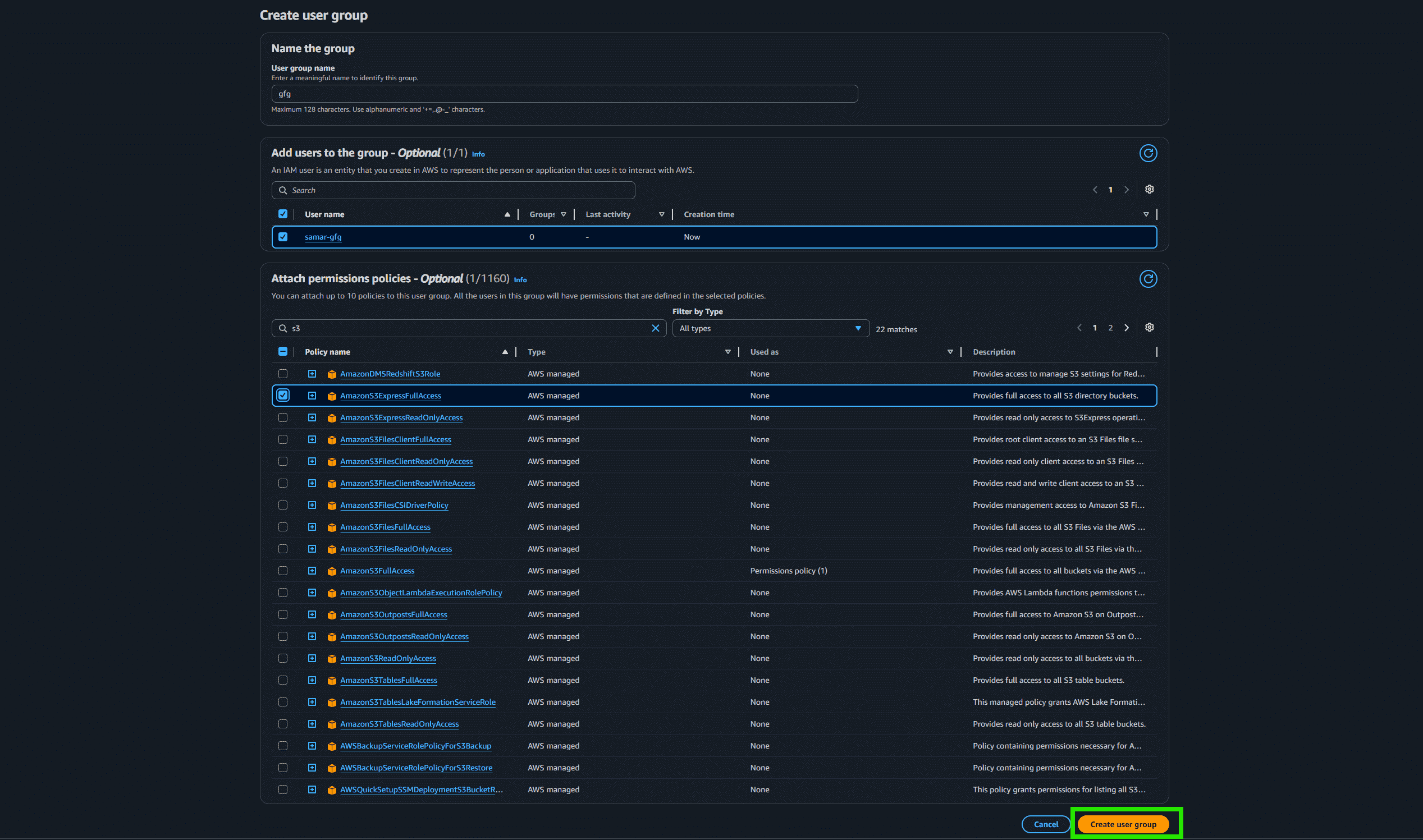The width and height of the screenshot is (1423, 840).
Task: Select users table page 1
Action: (1110, 190)
